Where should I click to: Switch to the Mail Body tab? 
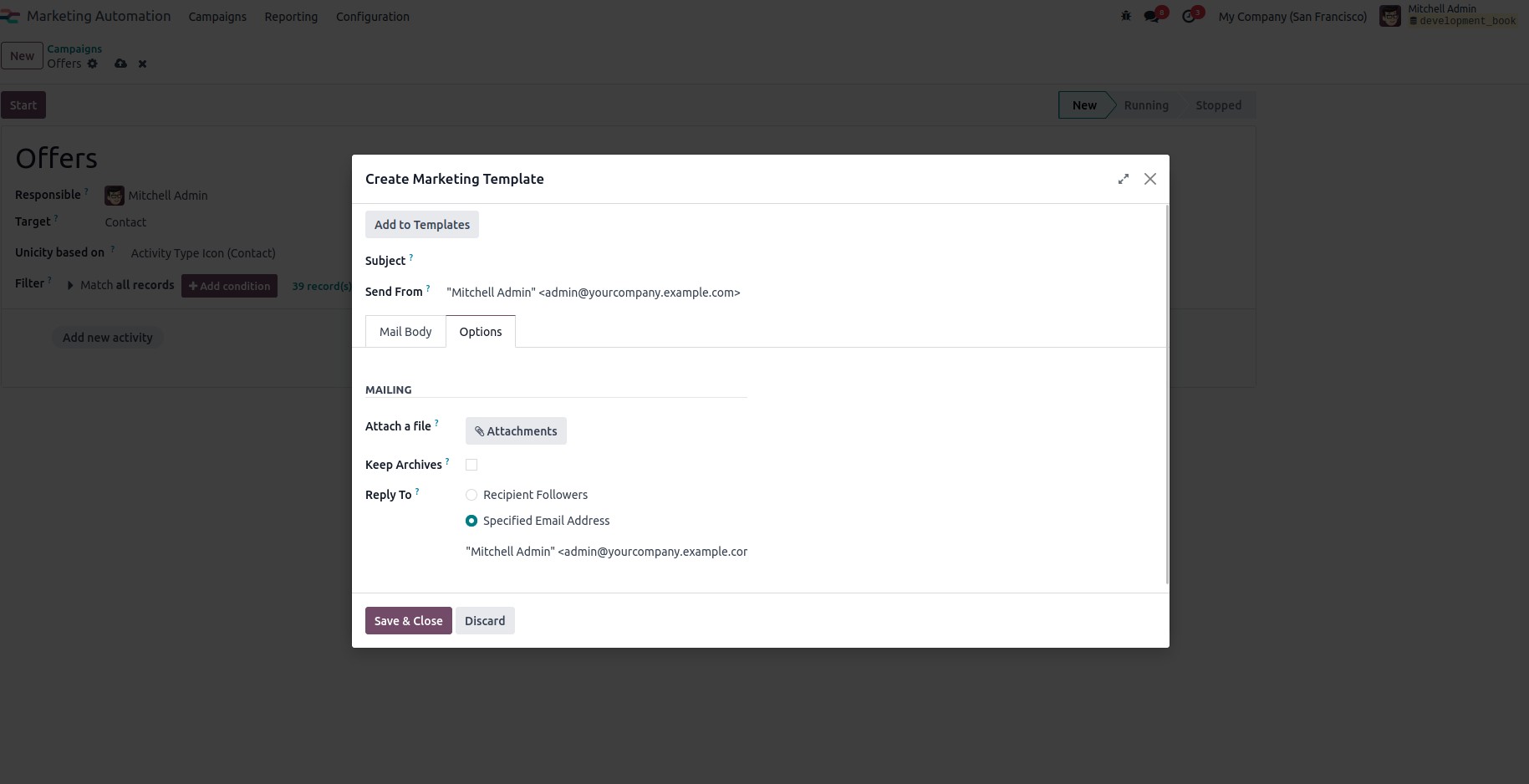pyautogui.click(x=405, y=331)
